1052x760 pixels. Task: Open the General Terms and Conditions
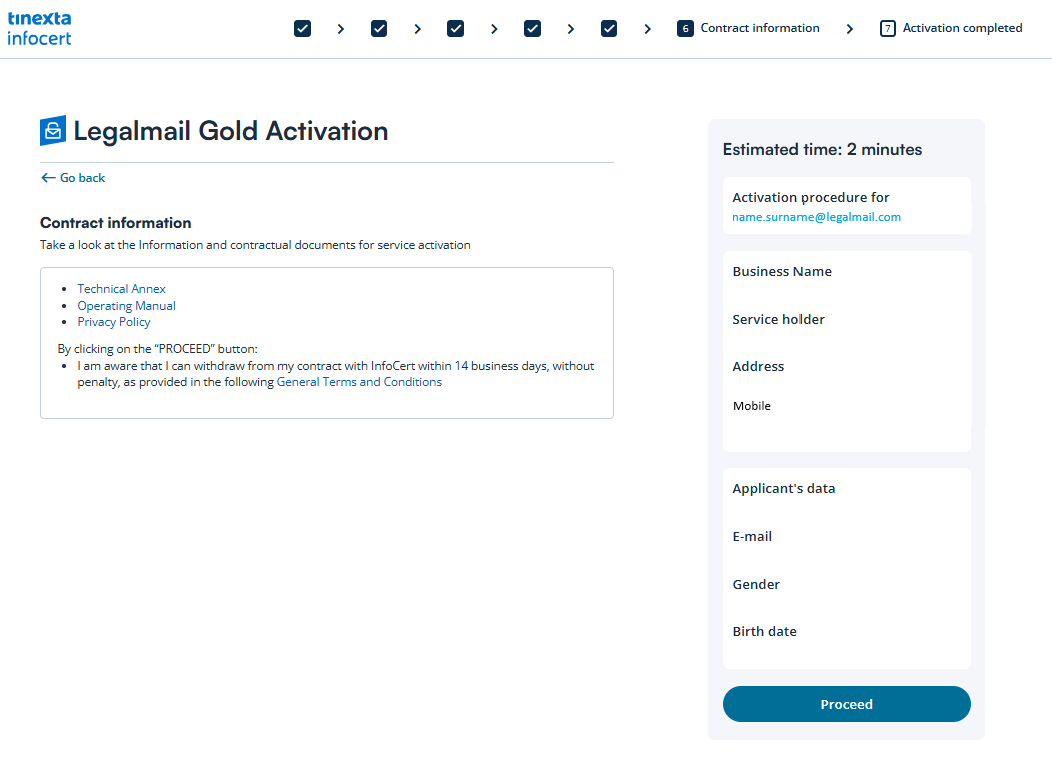(x=359, y=382)
